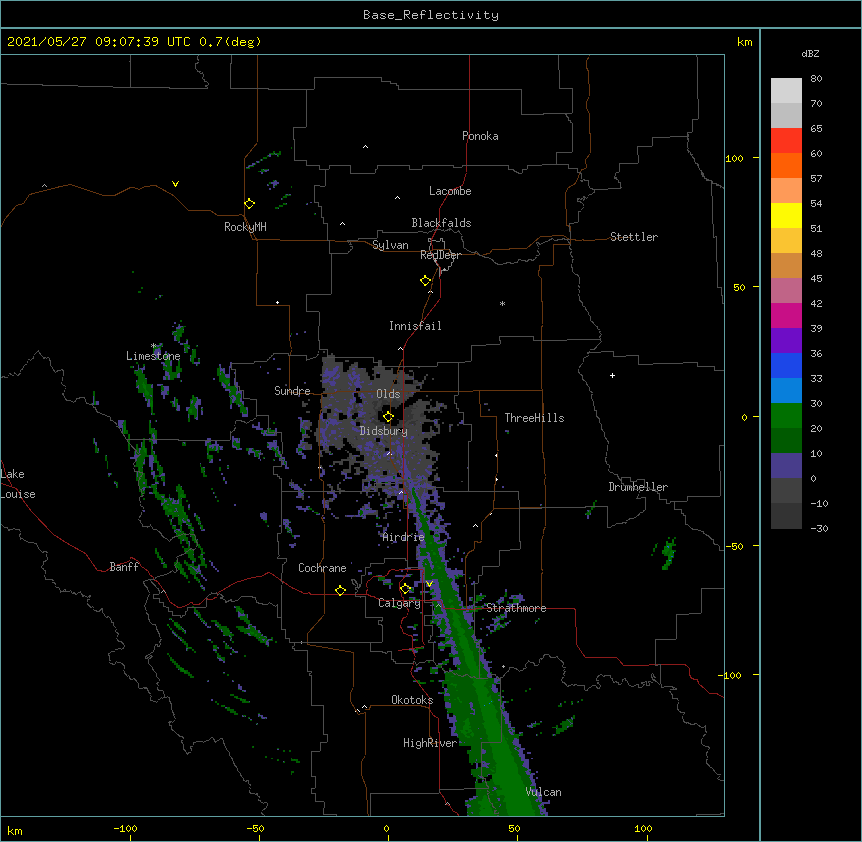Click the Strathmore town label
The image size is (862, 842).
click(x=516, y=608)
